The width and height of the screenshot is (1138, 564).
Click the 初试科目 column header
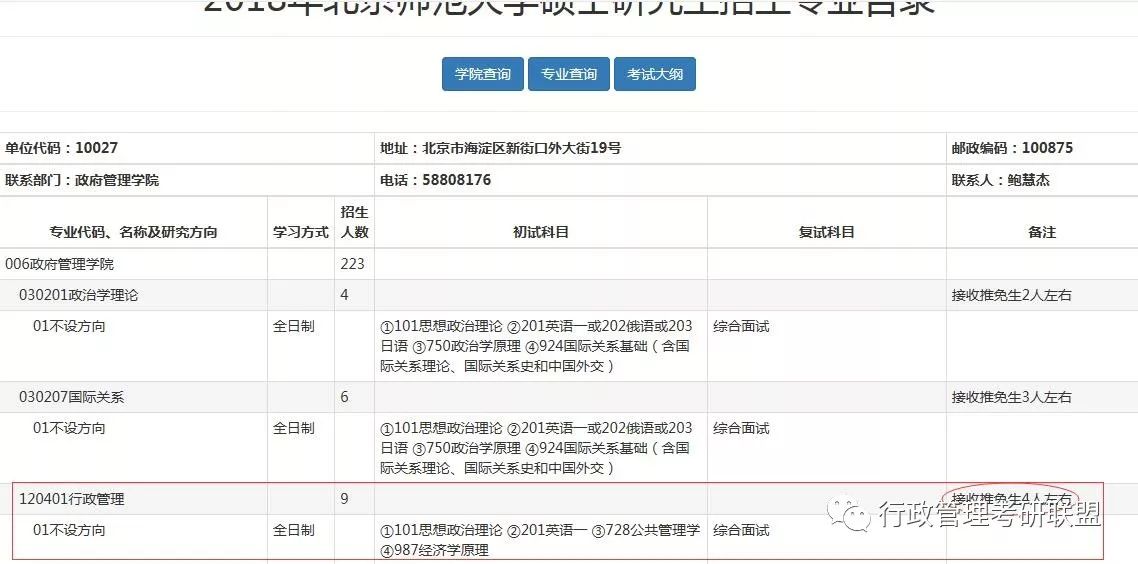[x=540, y=232]
